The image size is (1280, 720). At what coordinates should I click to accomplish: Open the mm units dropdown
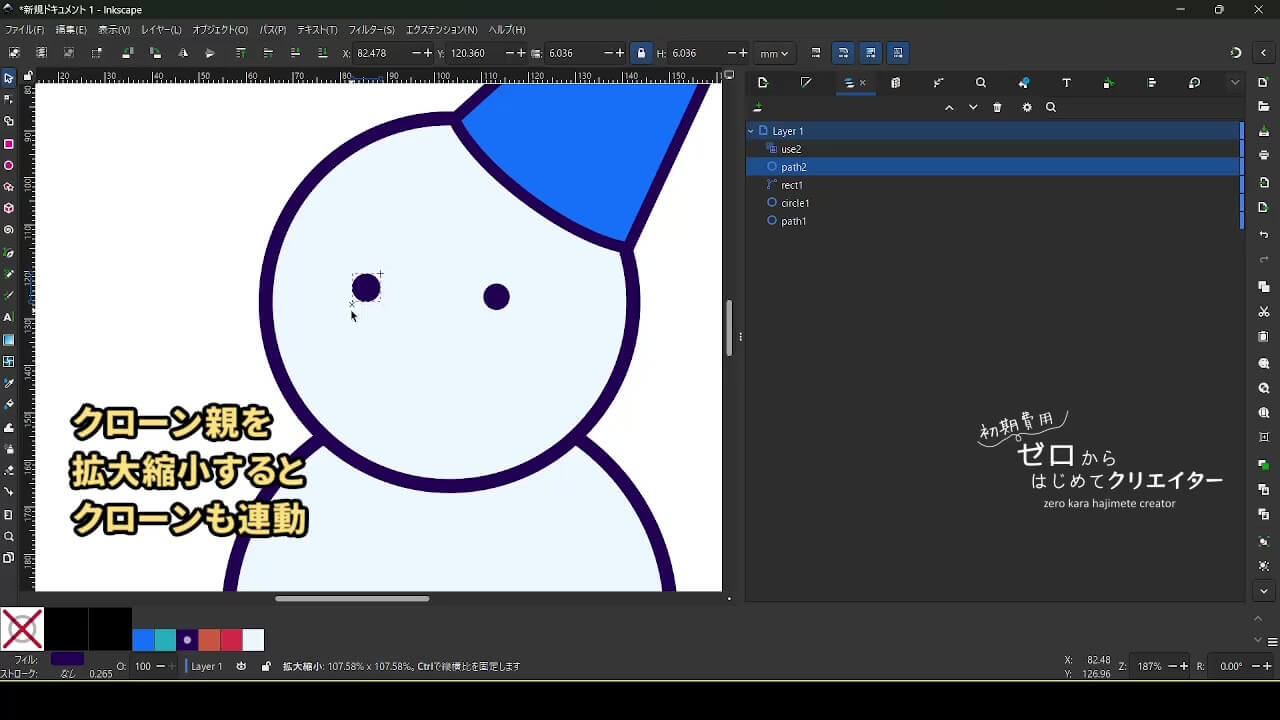(774, 53)
